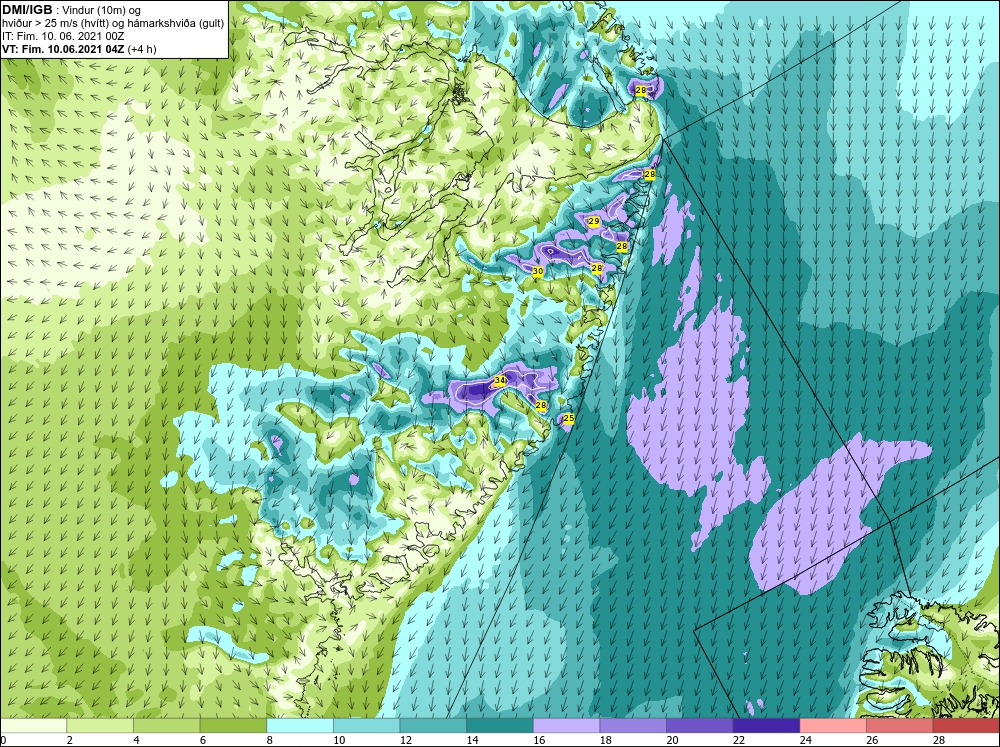Click the scale value 4 under the legend

(136, 740)
